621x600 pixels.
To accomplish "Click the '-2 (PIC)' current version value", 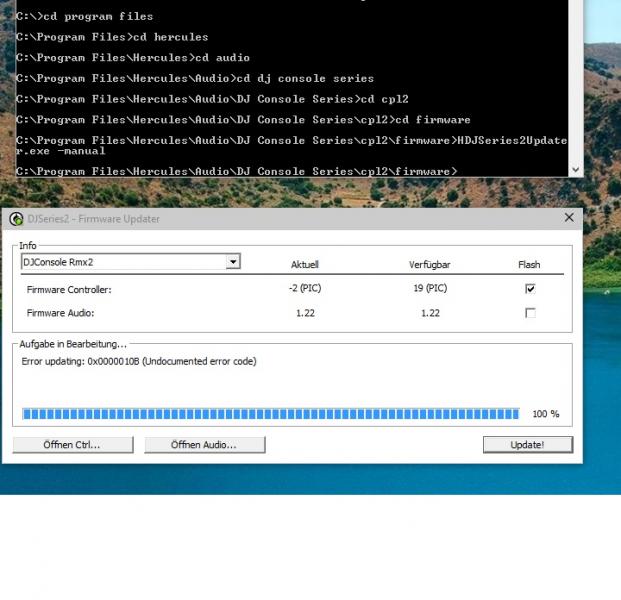I will [305, 288].
